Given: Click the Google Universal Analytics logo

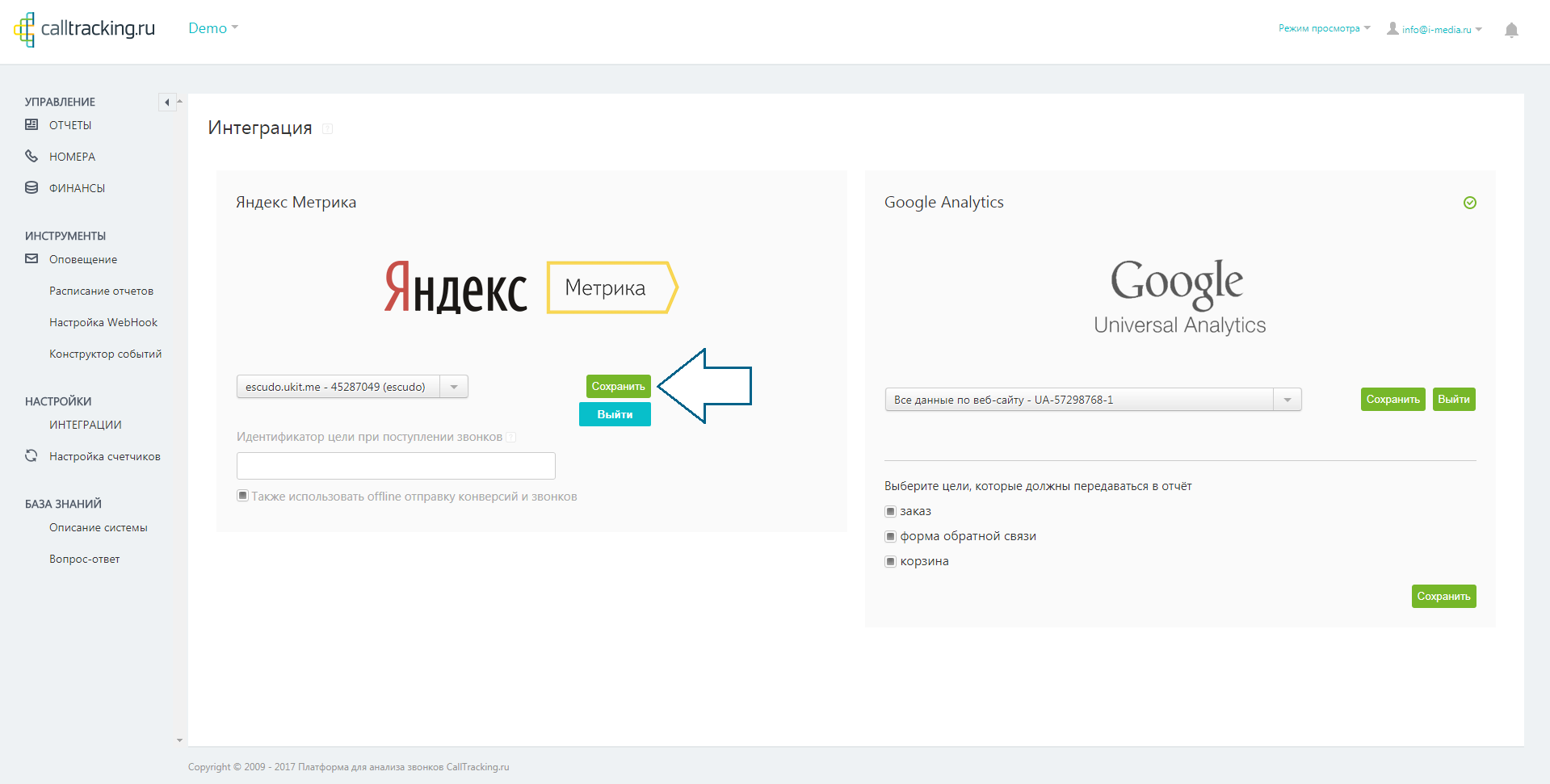Looking at the screenshot, I should coord(1179,296).
